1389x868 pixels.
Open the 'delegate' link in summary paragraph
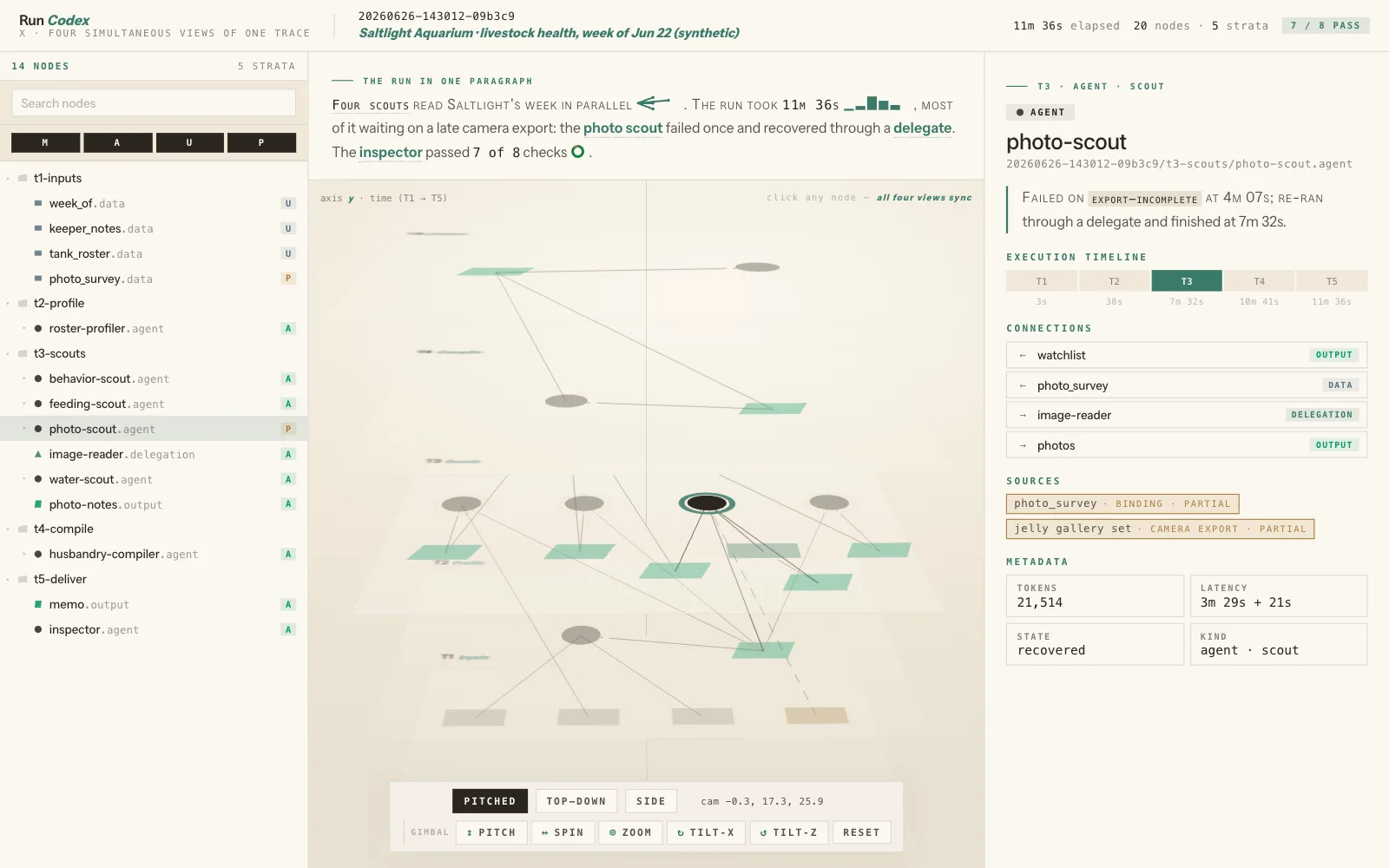click(923, 128)
